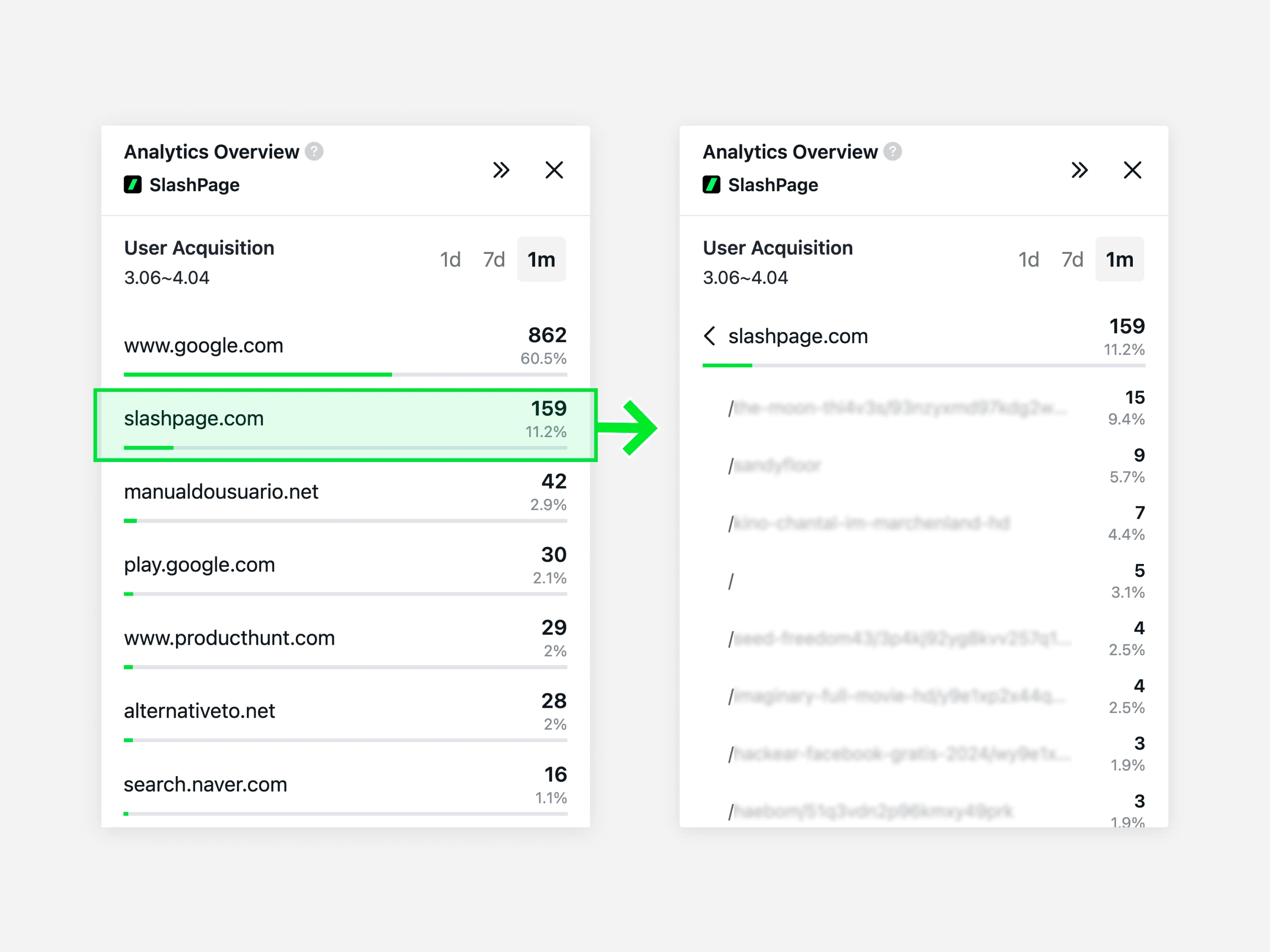Image resolution: width=1270 pixels, height=952 pixels.
Task: Click the 3.1% value in right panel
Action: coord(1128,592)
